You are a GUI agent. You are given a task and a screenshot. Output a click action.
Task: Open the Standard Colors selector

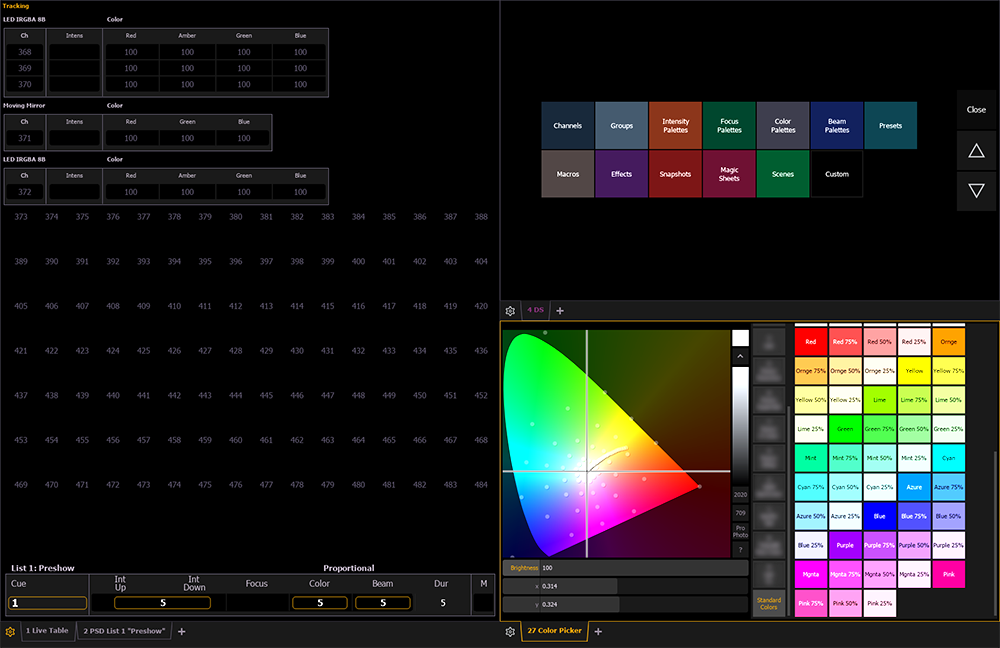(768, 603)
